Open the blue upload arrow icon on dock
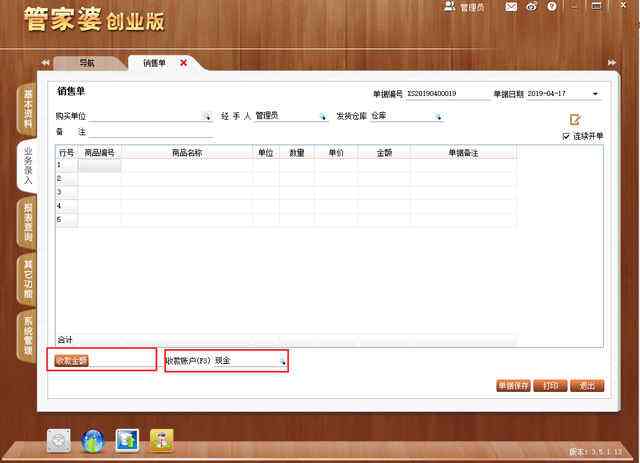The width and height of the screenshot is (640, 463). pyautogui.click(x=127, y=441)
